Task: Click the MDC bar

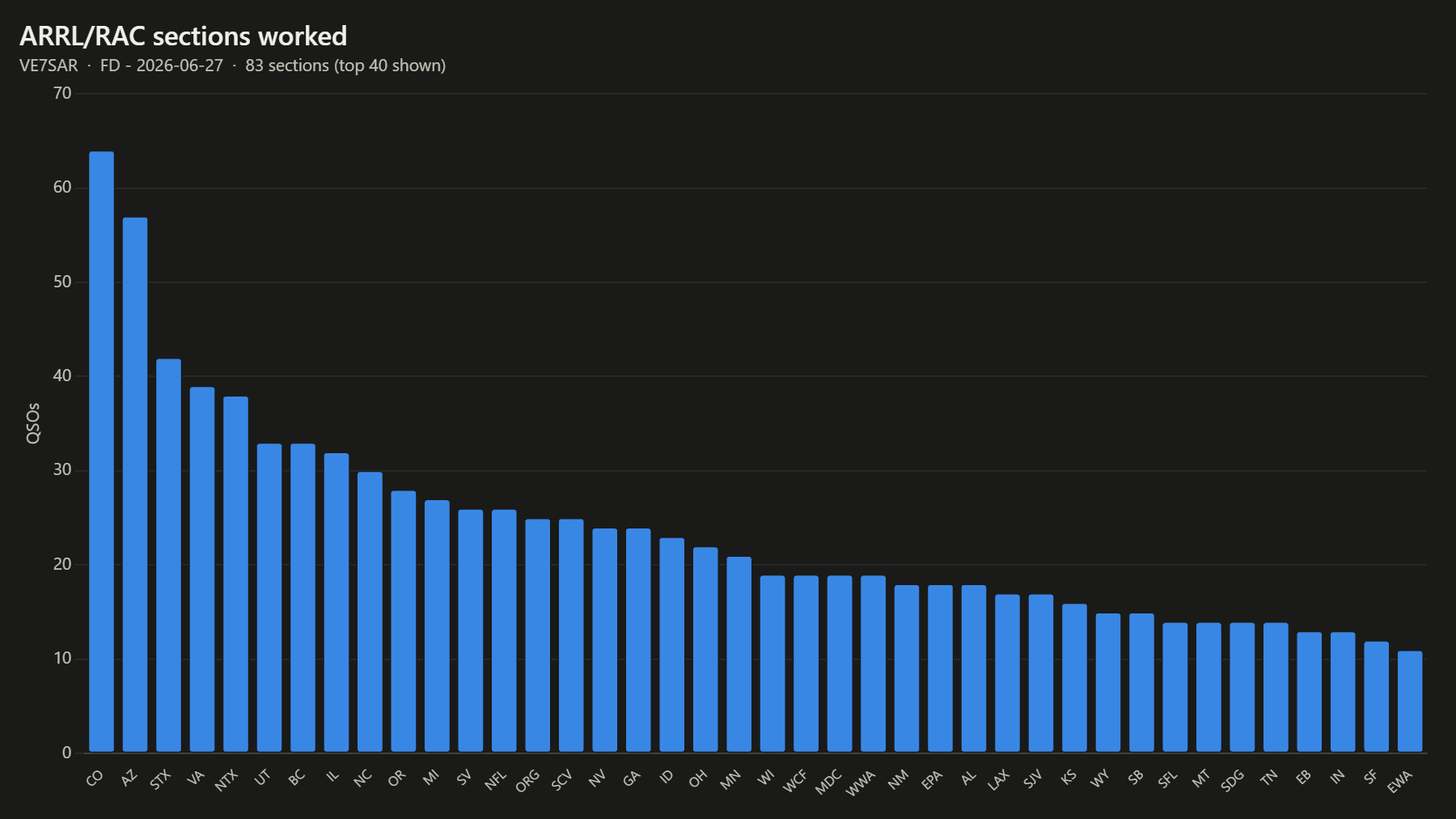Action: click(840, 664)
